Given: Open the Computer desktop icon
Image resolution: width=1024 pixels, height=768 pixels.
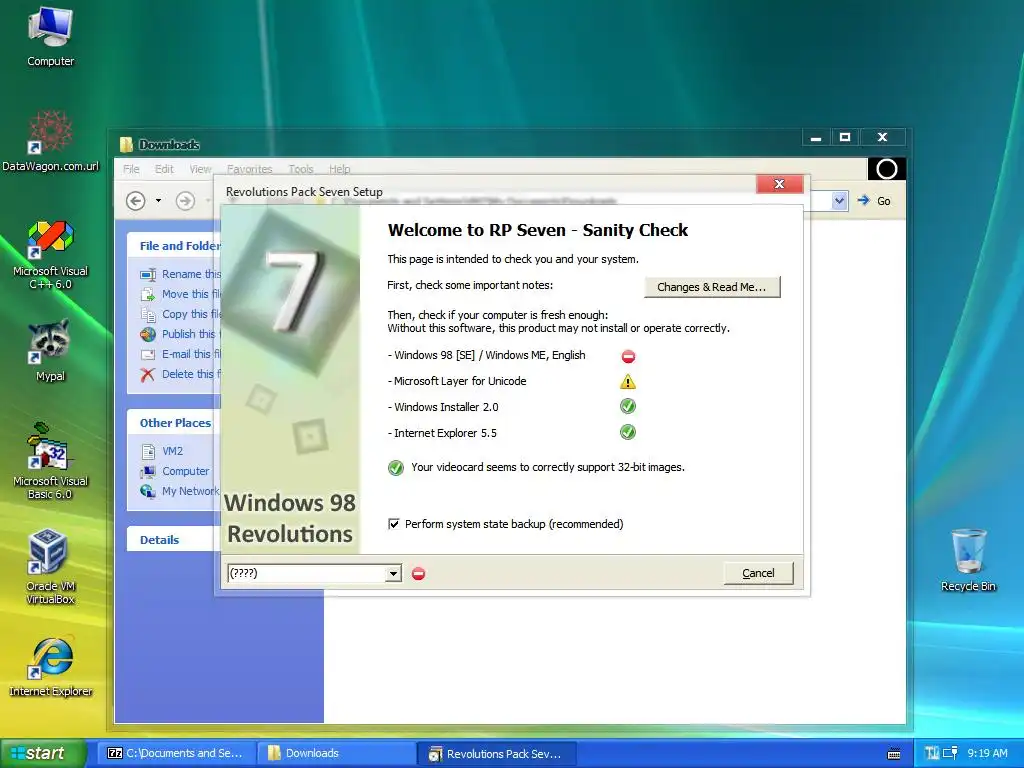Looking at the screenshot, I should 50,37.
